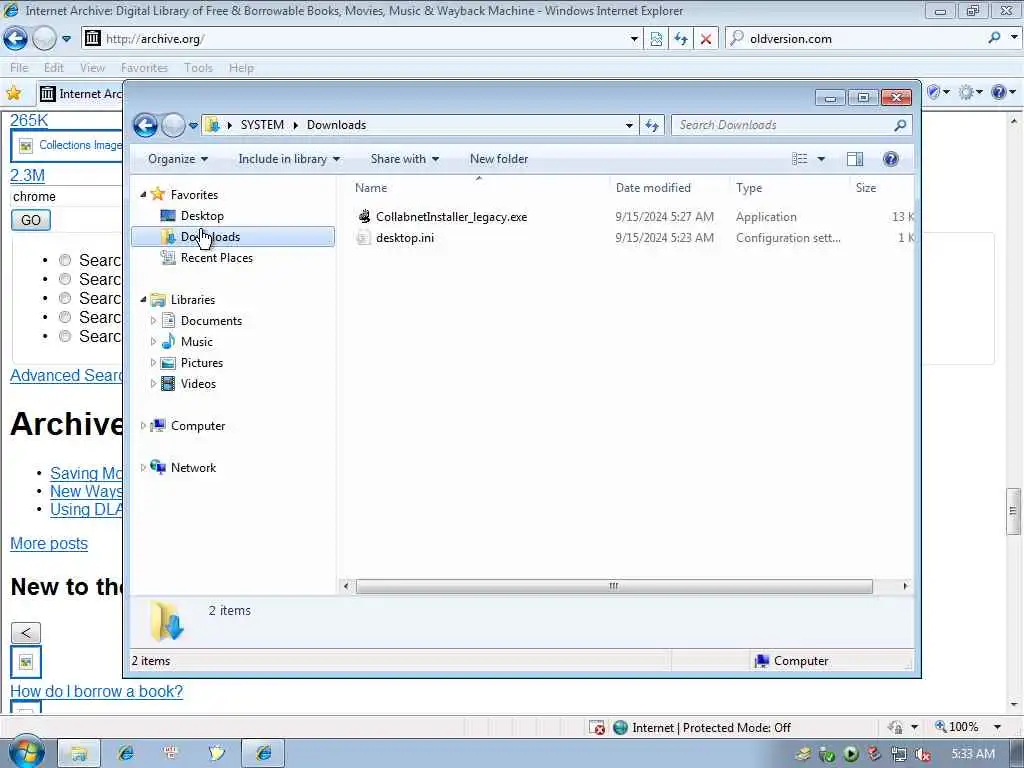Select the fourth Search radio button

coord(65,317)
